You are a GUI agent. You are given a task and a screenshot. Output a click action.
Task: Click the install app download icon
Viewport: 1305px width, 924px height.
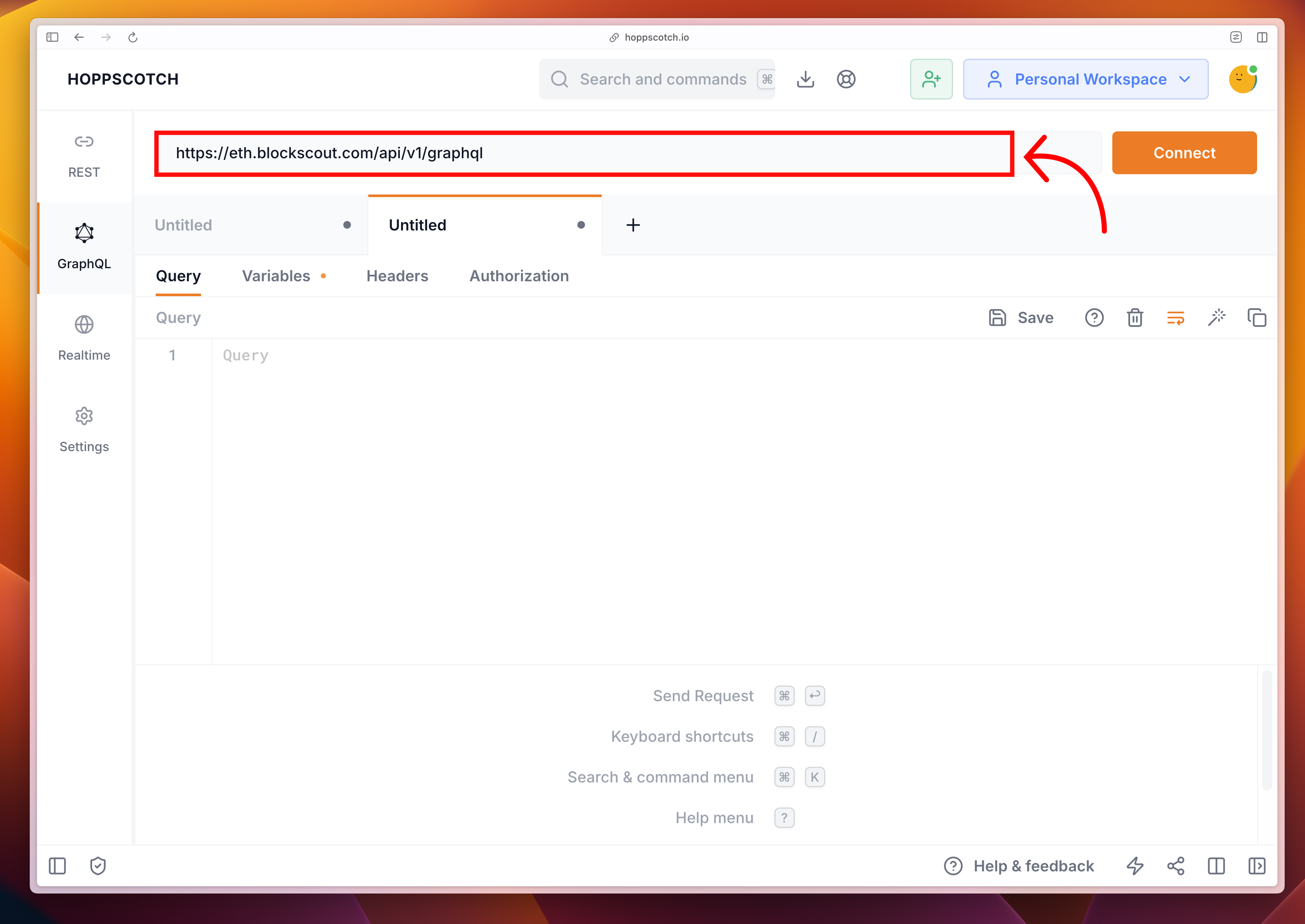pos(805,79)
